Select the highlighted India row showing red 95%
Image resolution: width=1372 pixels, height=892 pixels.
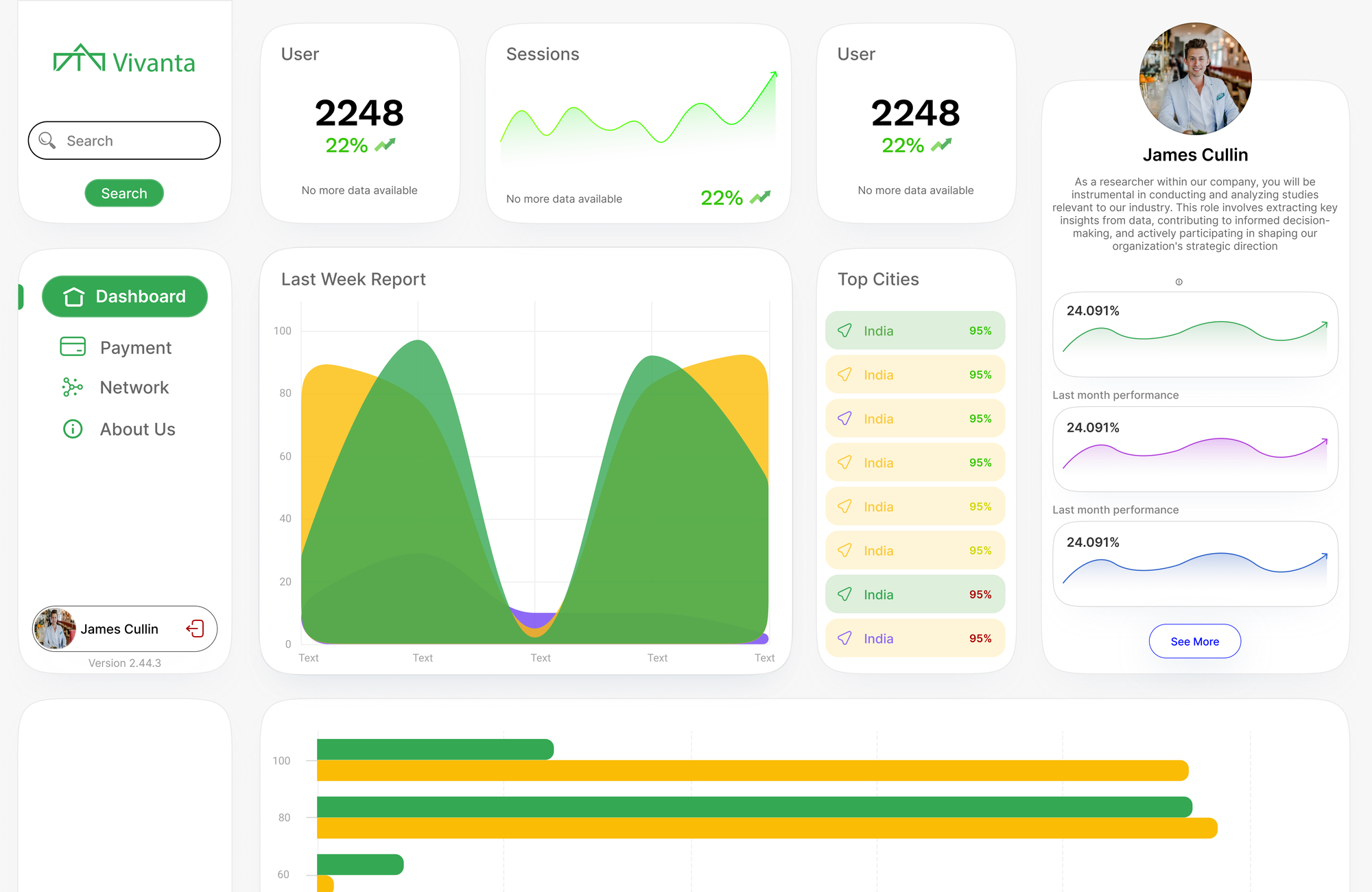(914, 594)
